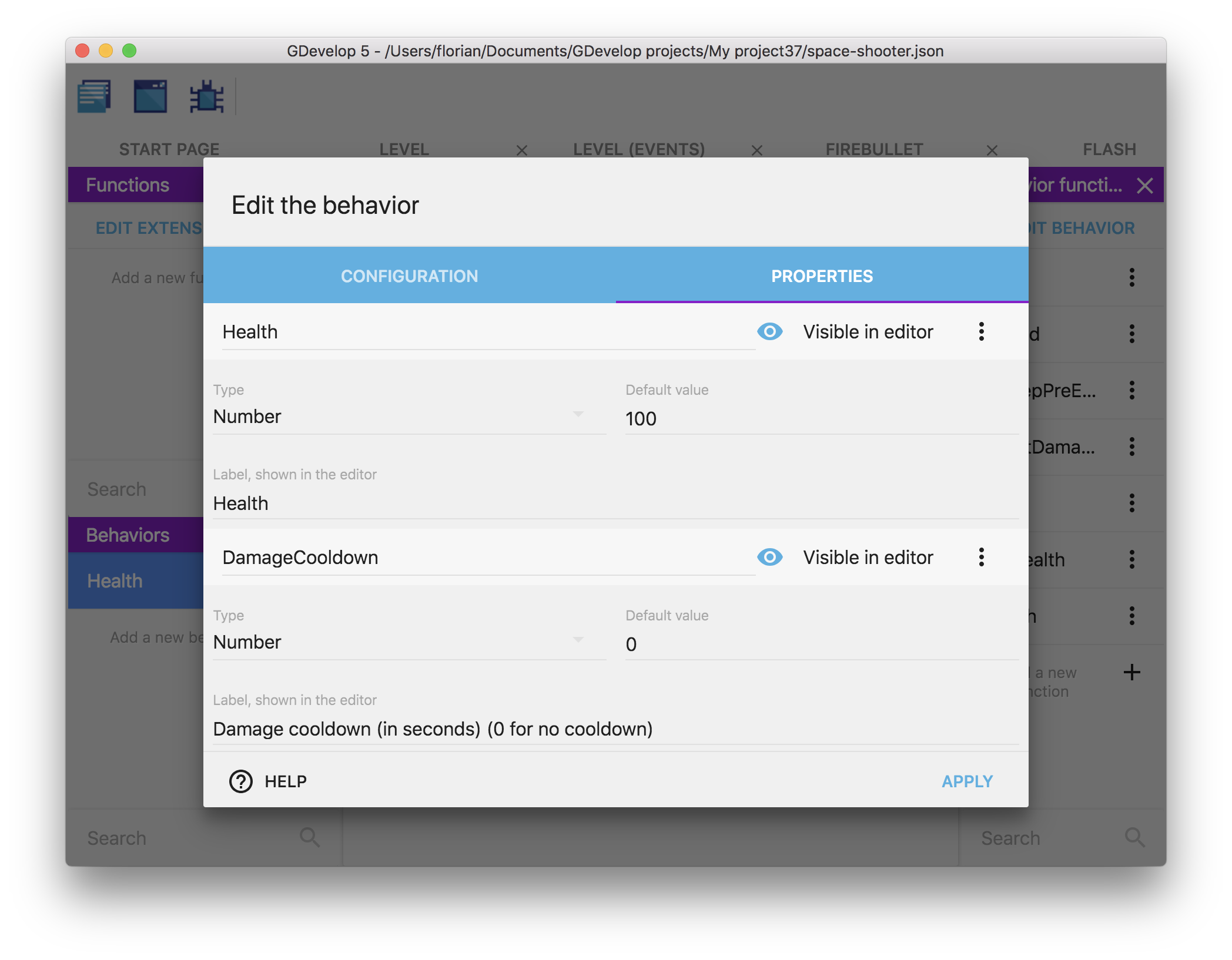Click plus icon to add new function
1232x960 pixels.
point(1131,673)
